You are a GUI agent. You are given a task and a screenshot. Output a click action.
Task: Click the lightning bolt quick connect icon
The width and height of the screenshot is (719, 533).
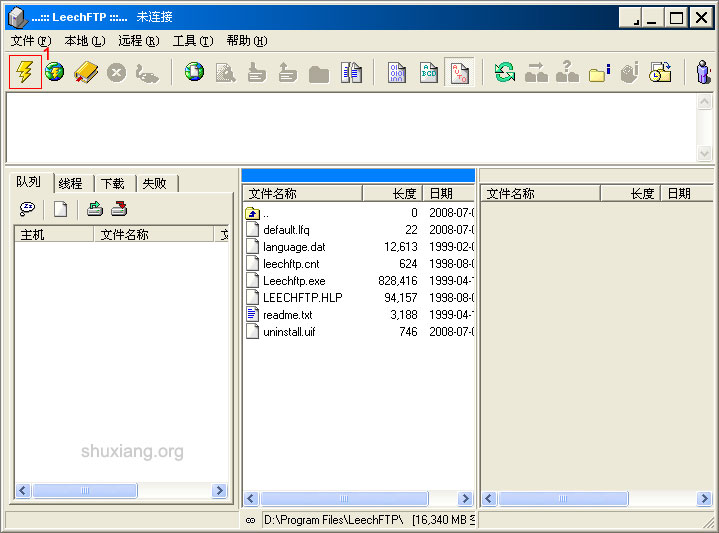click(x=25, y=72)
